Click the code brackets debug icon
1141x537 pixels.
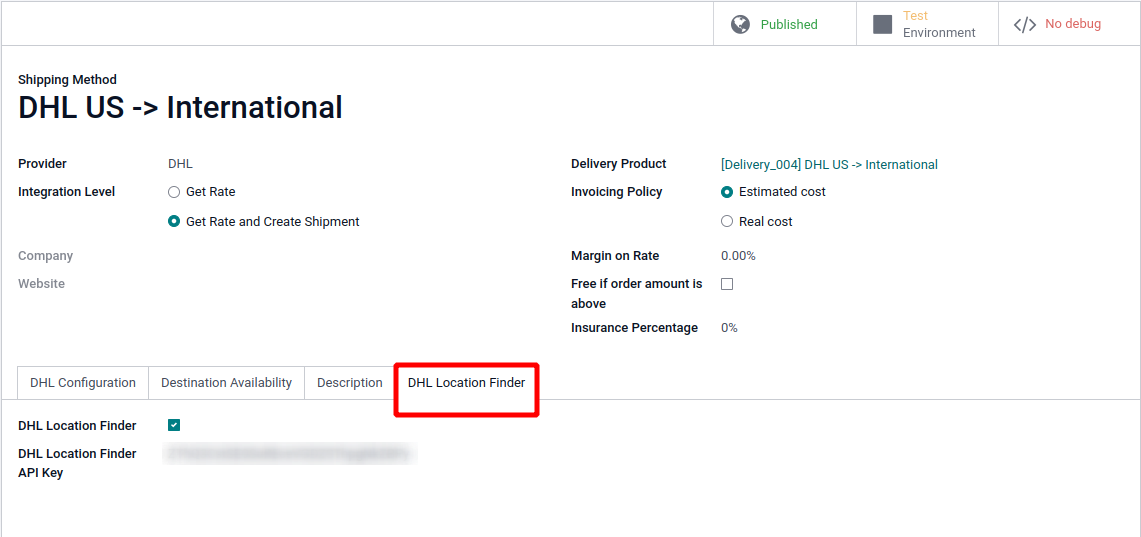click(x=1025, y=25)
